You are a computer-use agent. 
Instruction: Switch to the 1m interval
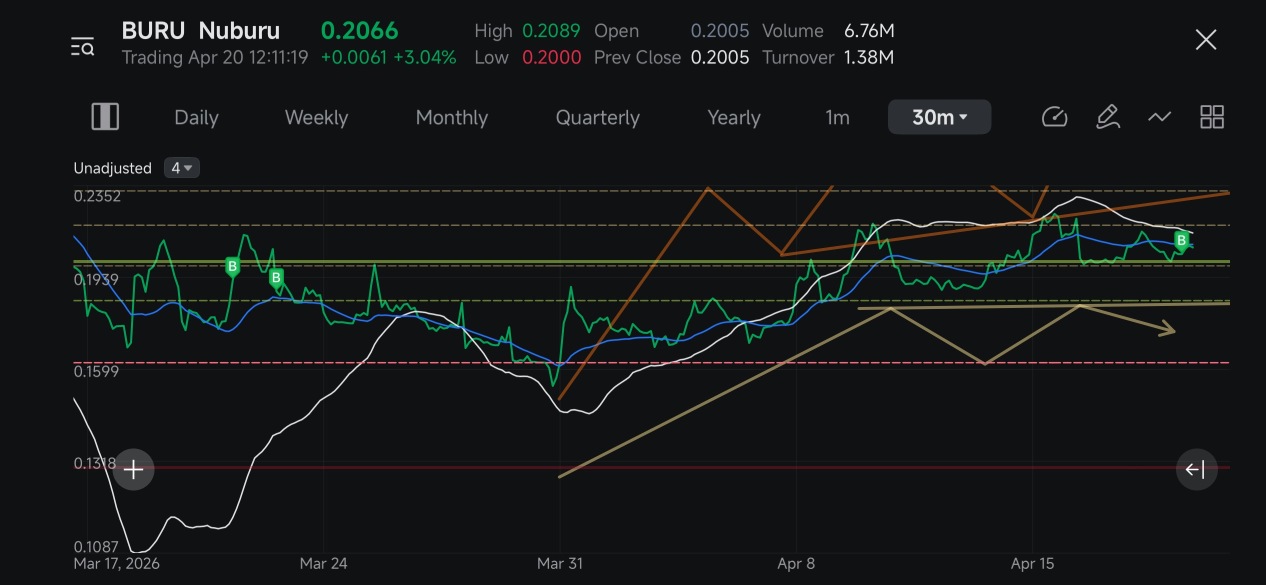838,117
